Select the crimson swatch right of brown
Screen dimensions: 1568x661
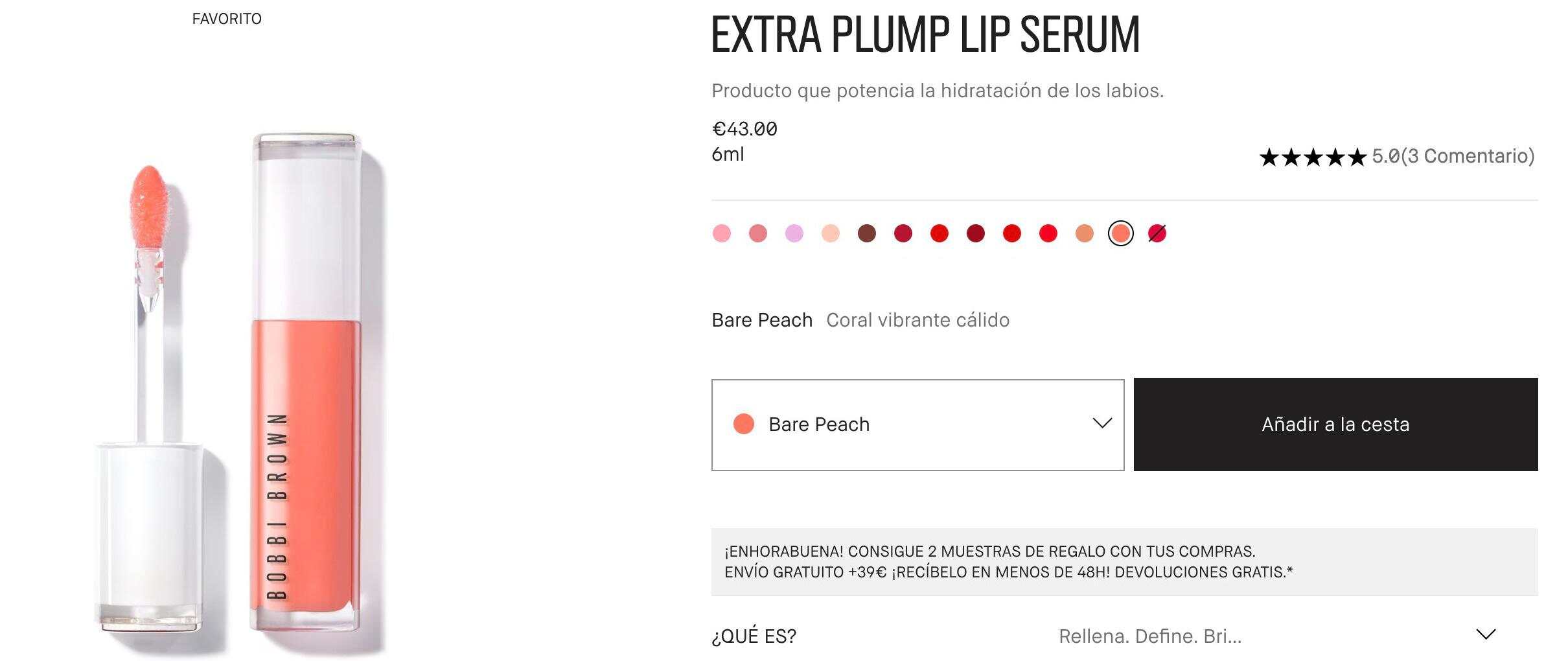point(903,233)
